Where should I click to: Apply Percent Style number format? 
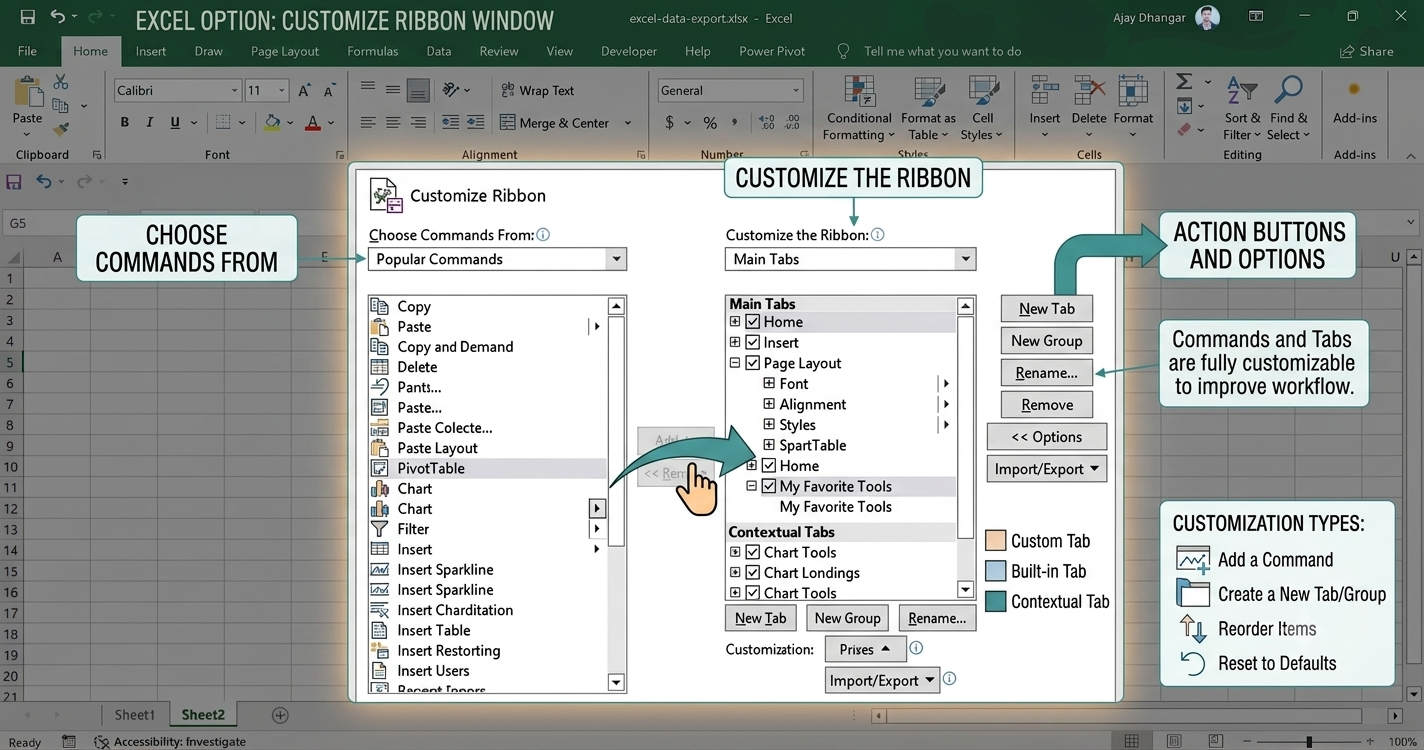tap(710, 123)
